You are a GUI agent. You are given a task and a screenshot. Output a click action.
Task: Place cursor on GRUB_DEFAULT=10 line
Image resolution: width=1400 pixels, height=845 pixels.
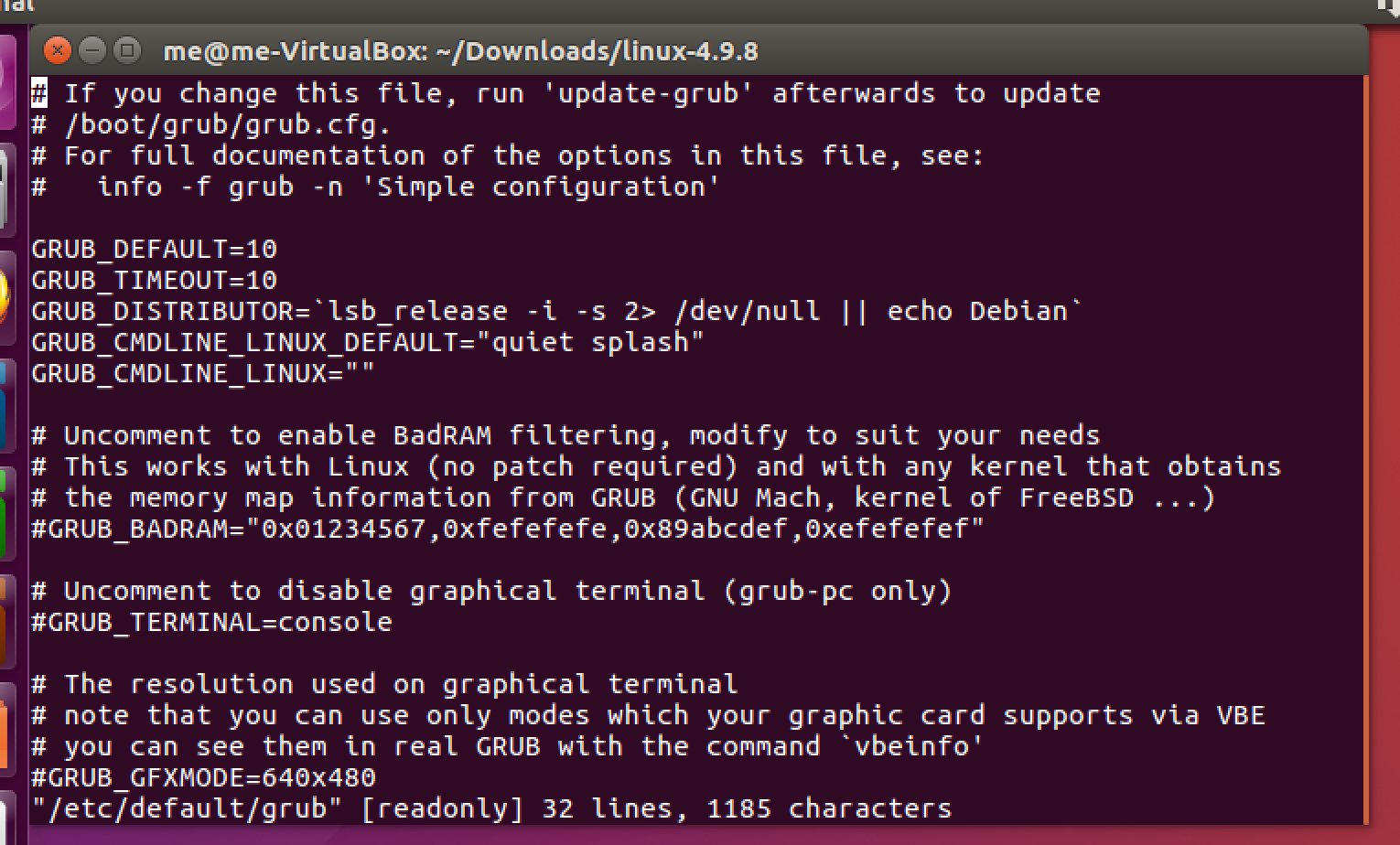154,249
